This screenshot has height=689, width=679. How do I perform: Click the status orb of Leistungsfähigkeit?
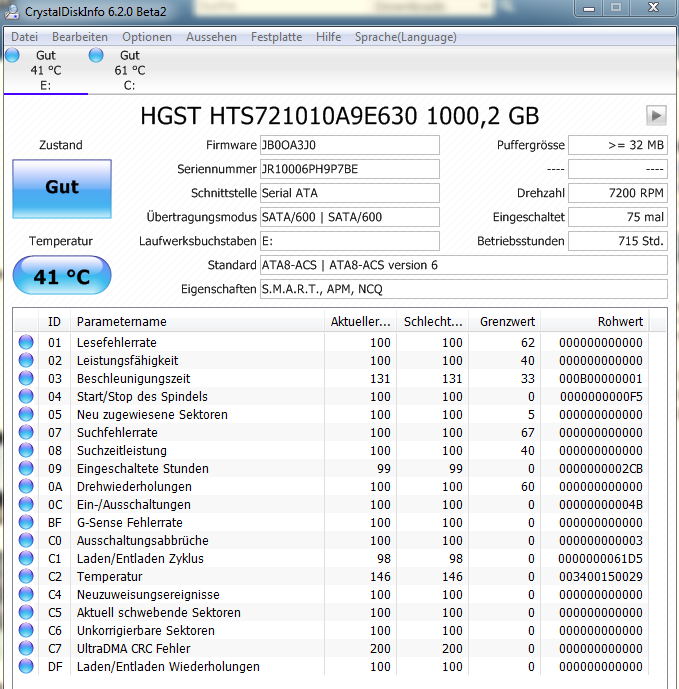pos(26,360)
